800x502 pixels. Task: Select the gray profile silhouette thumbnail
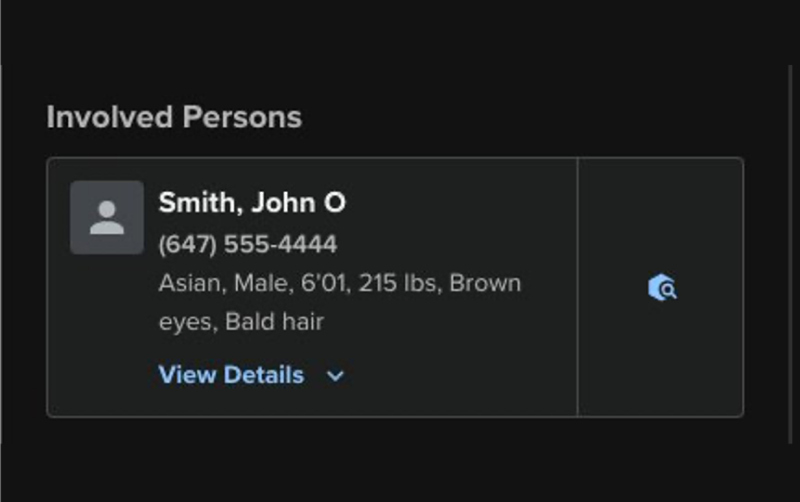(x=107, y=217)
